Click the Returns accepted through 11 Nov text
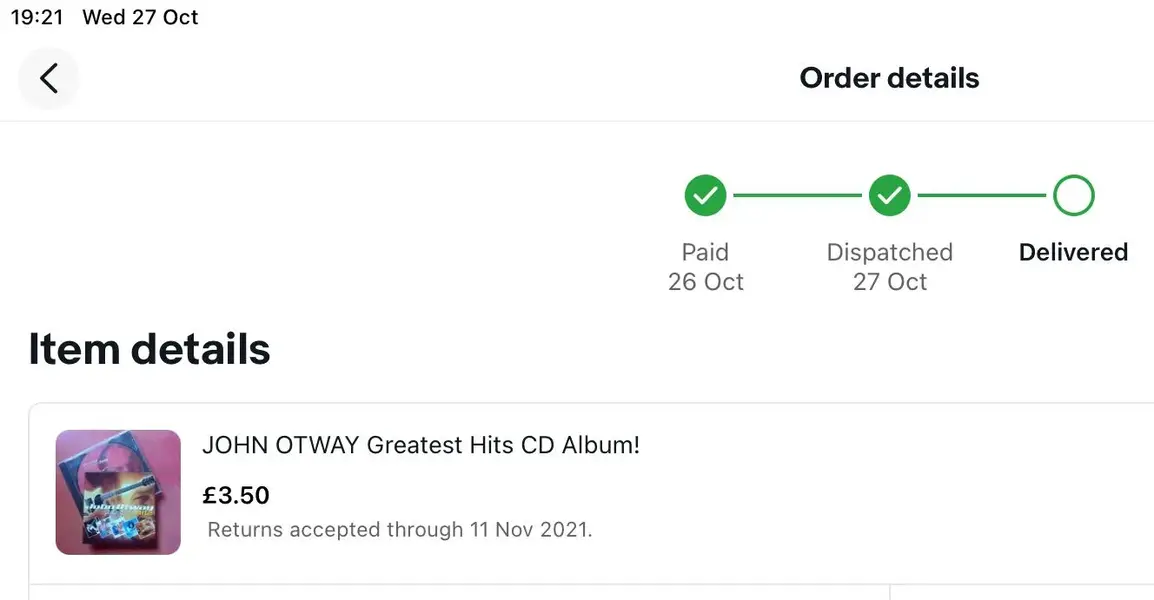The image size is (1154, 600). [400, 529]
